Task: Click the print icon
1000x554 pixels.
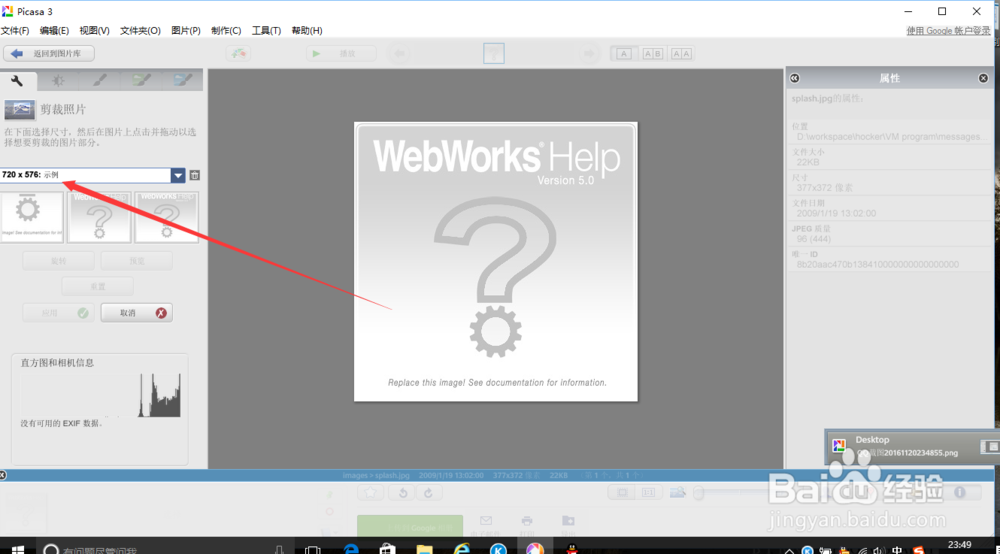Action: point(527,521)
